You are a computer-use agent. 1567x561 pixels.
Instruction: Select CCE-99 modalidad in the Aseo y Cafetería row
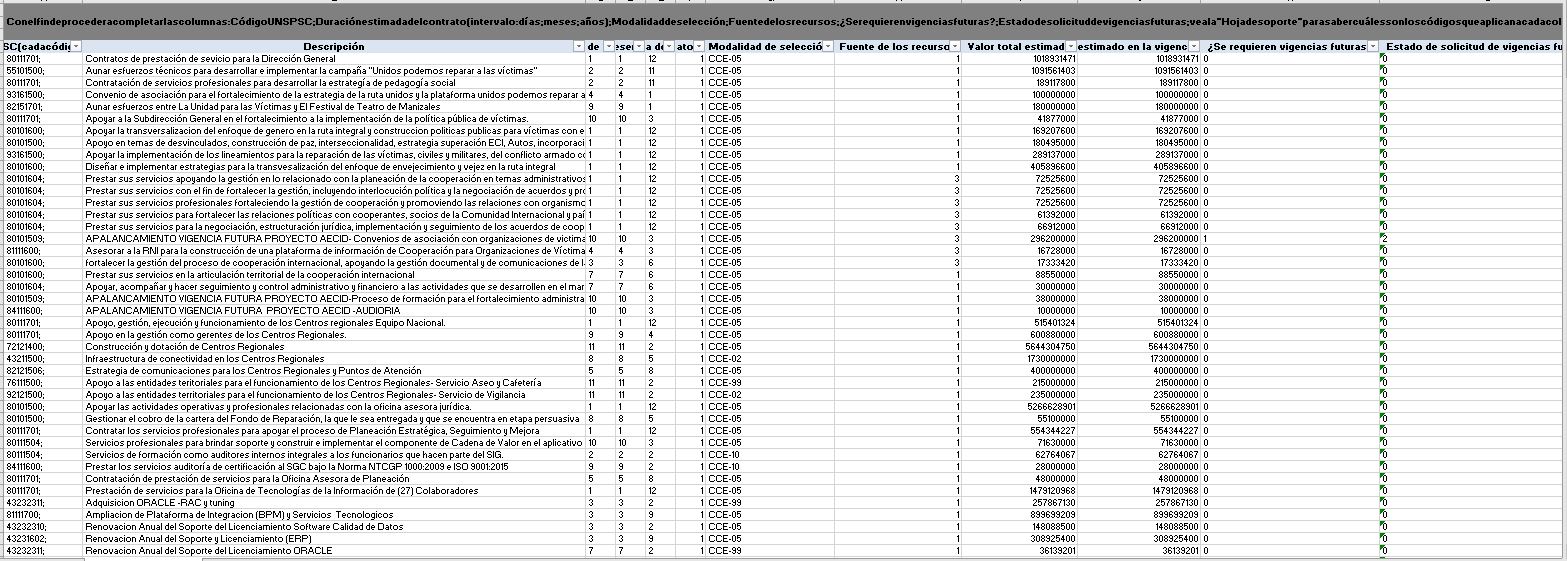point(770,383)
